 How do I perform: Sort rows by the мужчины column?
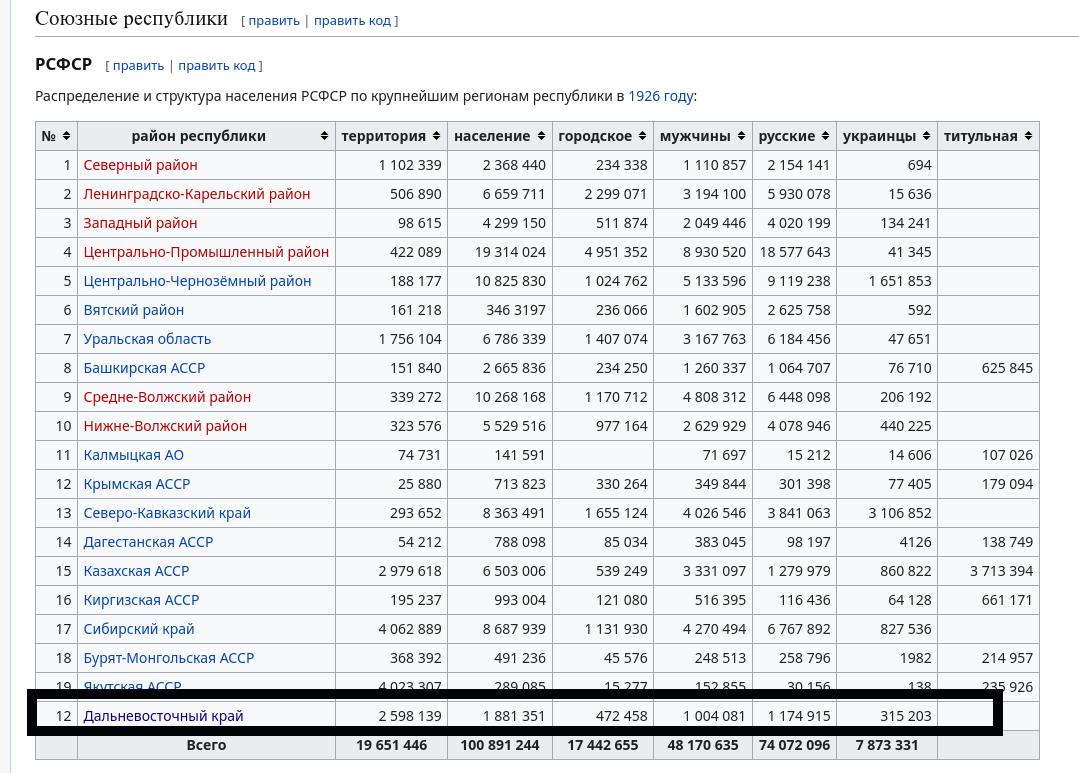tap(741, 136)
